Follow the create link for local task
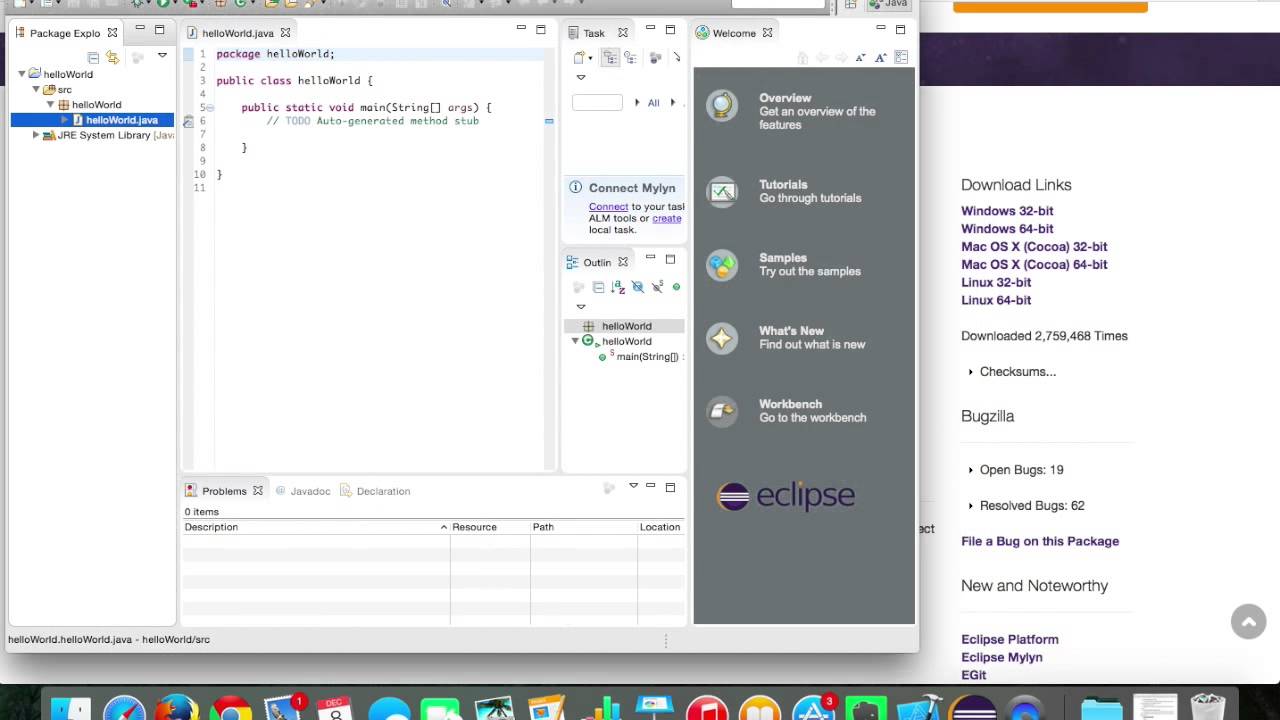This screenshot has height=720, width=1280. coord(666,218)
